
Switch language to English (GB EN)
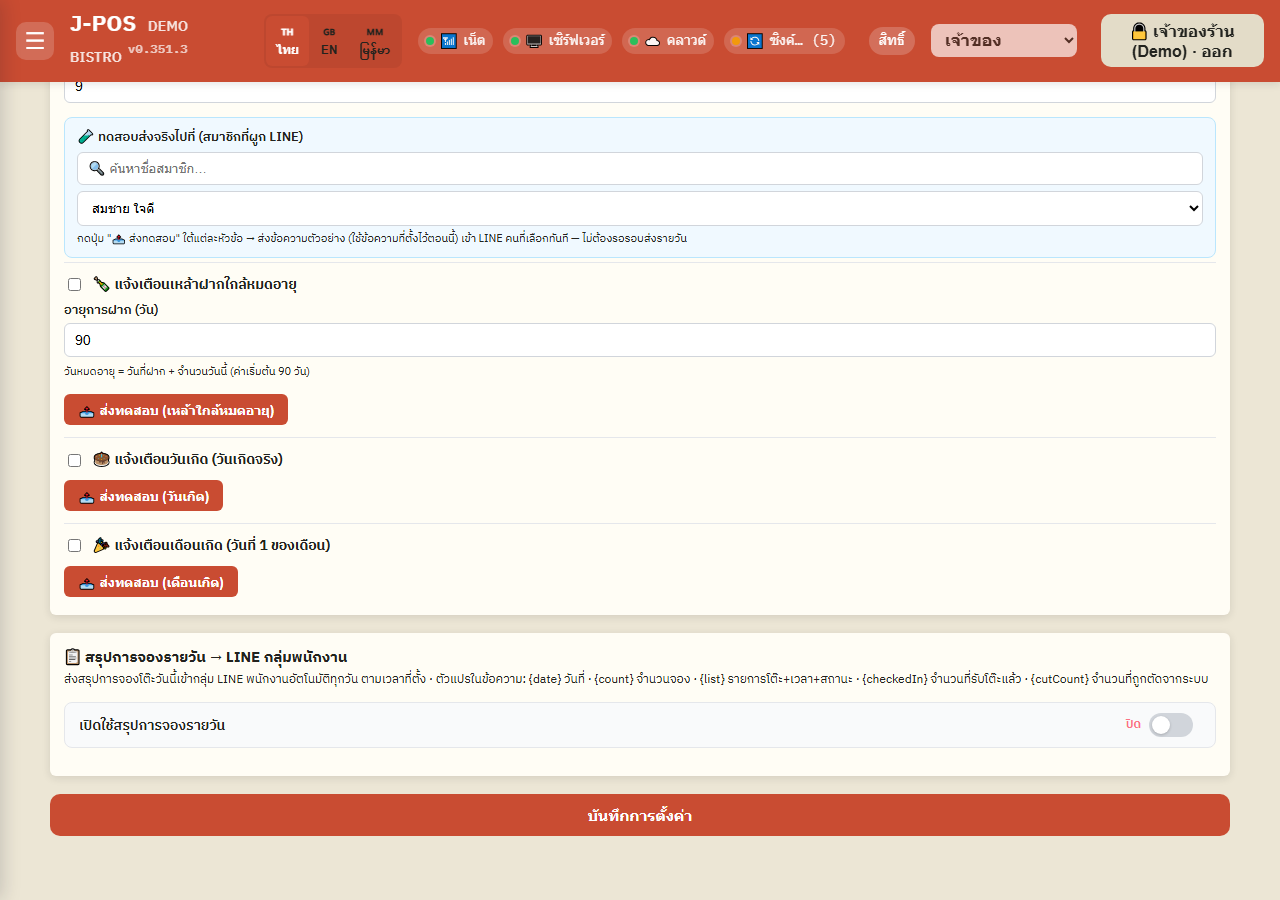coord(329,41)
